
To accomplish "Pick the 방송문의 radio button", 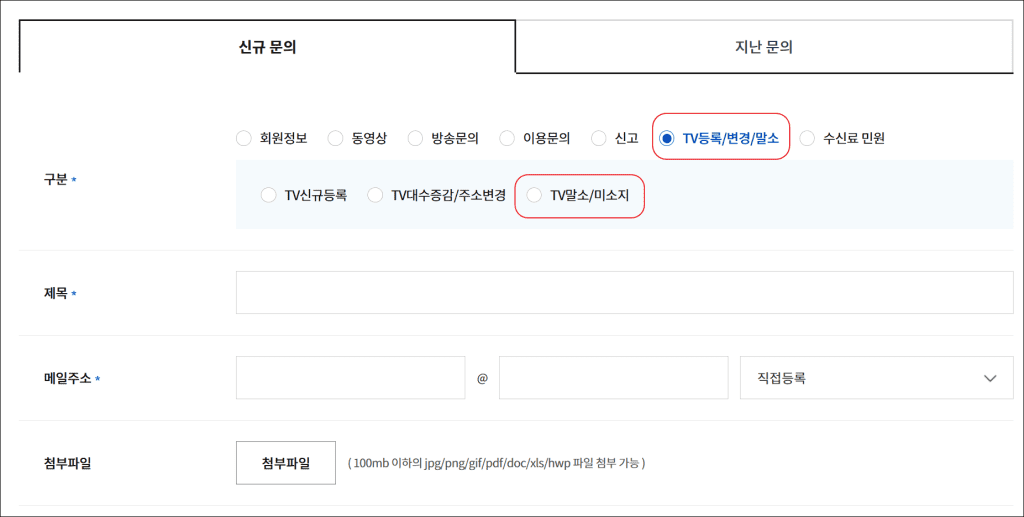I will [415, 138].
